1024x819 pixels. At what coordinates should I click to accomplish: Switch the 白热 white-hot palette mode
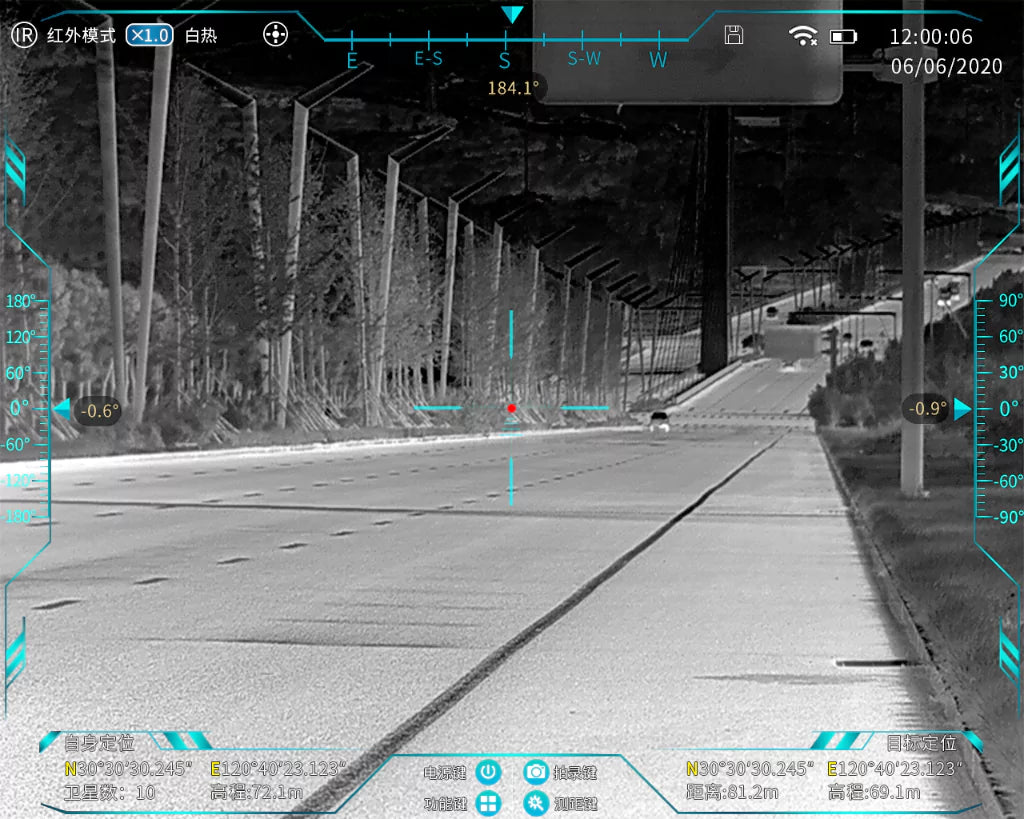click(x=201, y=35)
